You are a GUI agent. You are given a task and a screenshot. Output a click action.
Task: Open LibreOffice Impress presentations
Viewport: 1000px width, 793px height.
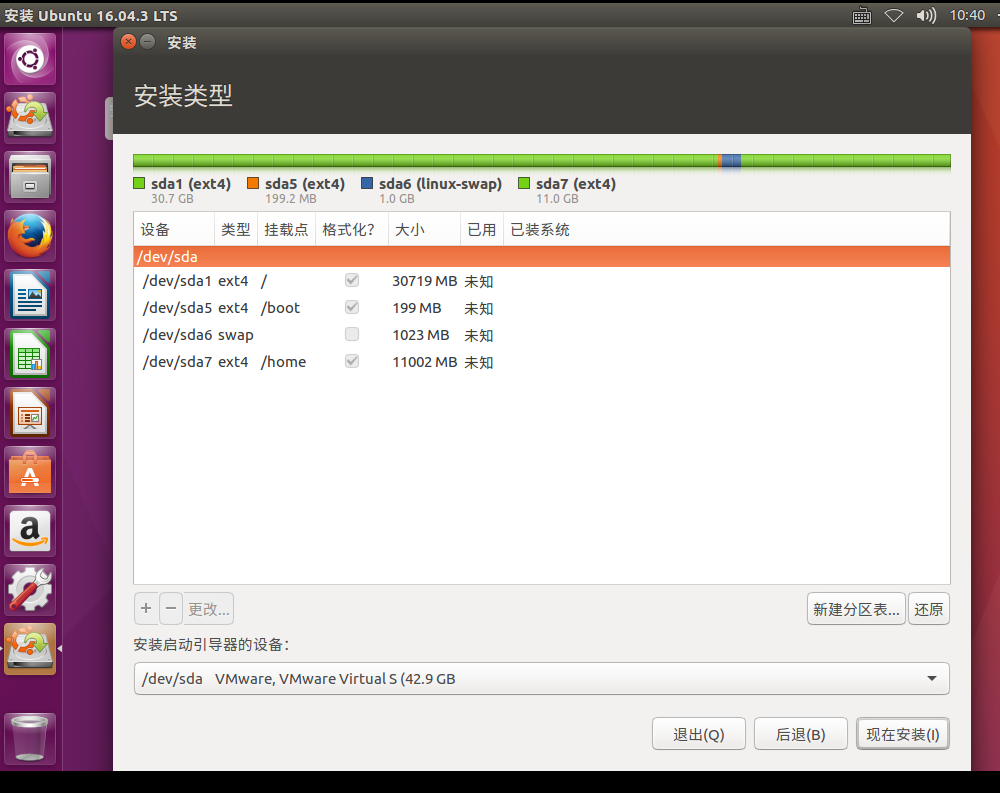point(30,413)
